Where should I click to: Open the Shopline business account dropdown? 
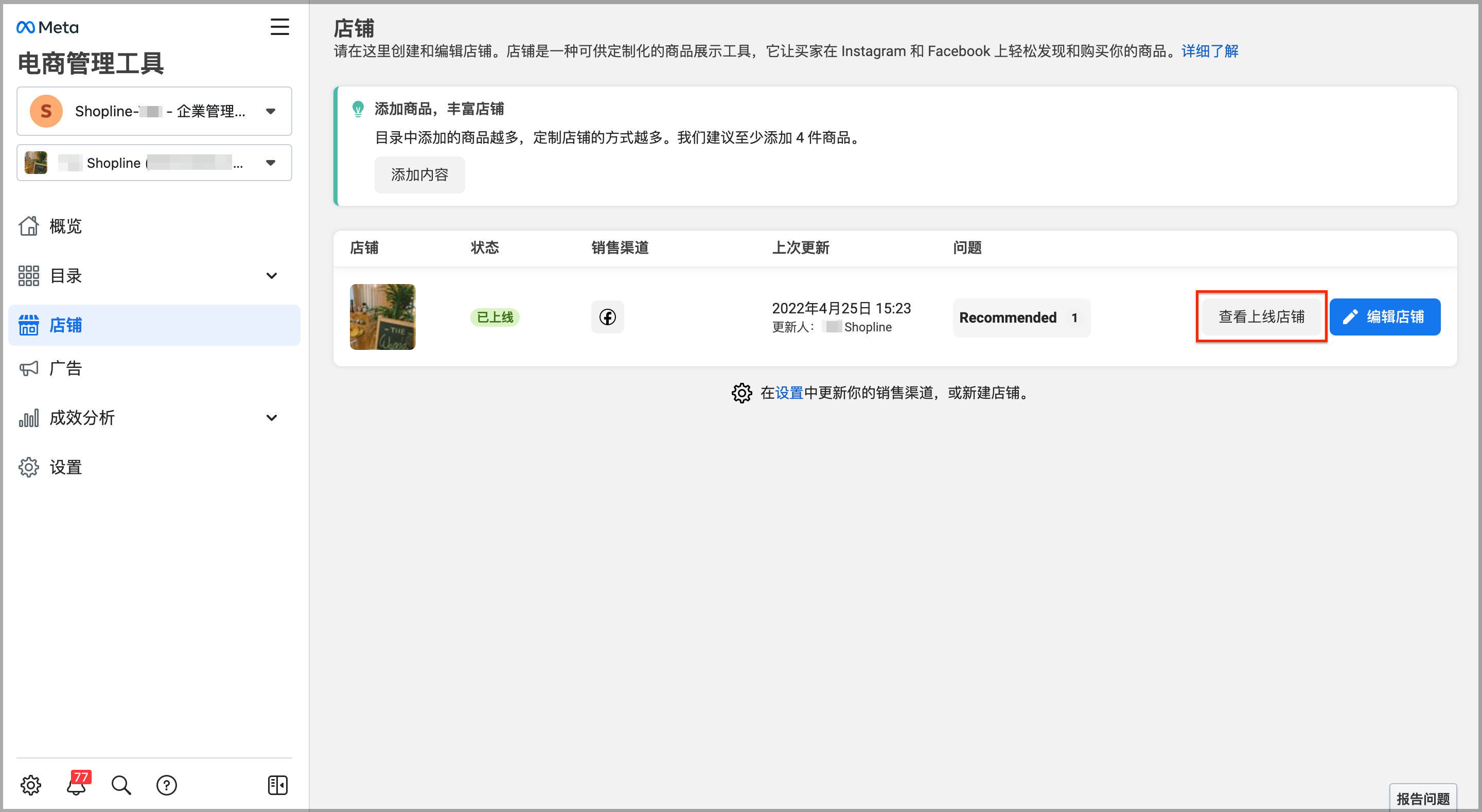(154, 111)
